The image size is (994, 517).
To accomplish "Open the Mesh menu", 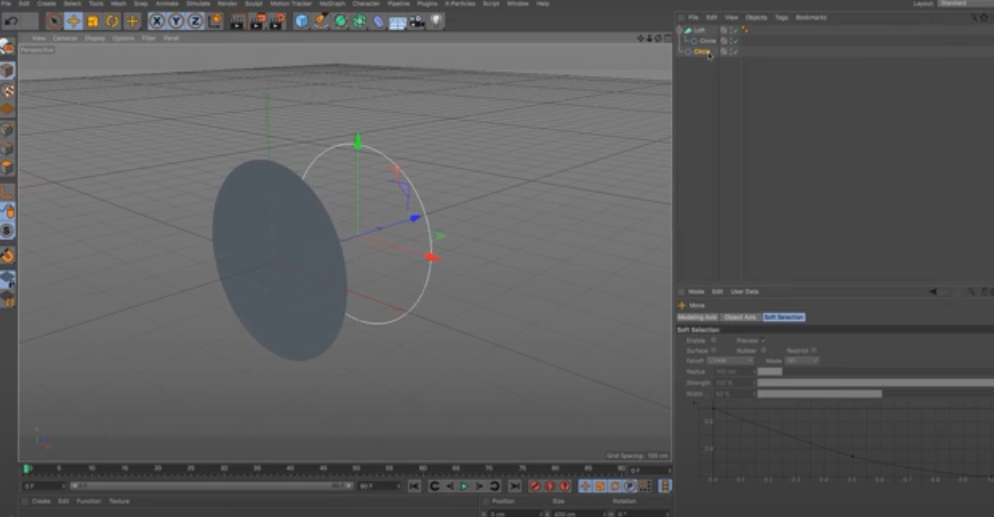I will click(118, 4).
